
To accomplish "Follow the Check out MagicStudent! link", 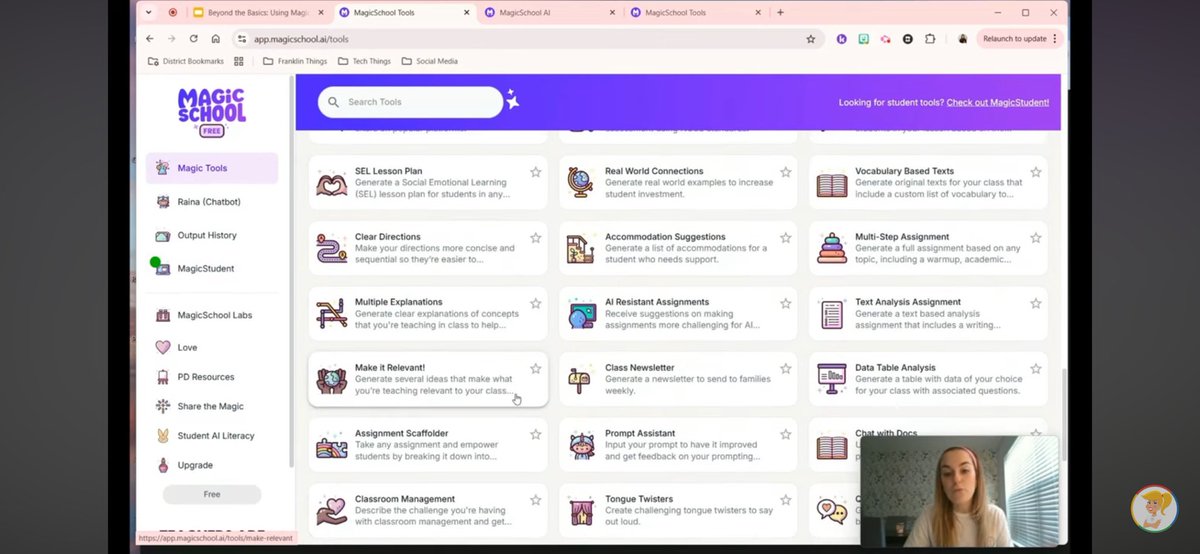I will (x=998, y=102).
